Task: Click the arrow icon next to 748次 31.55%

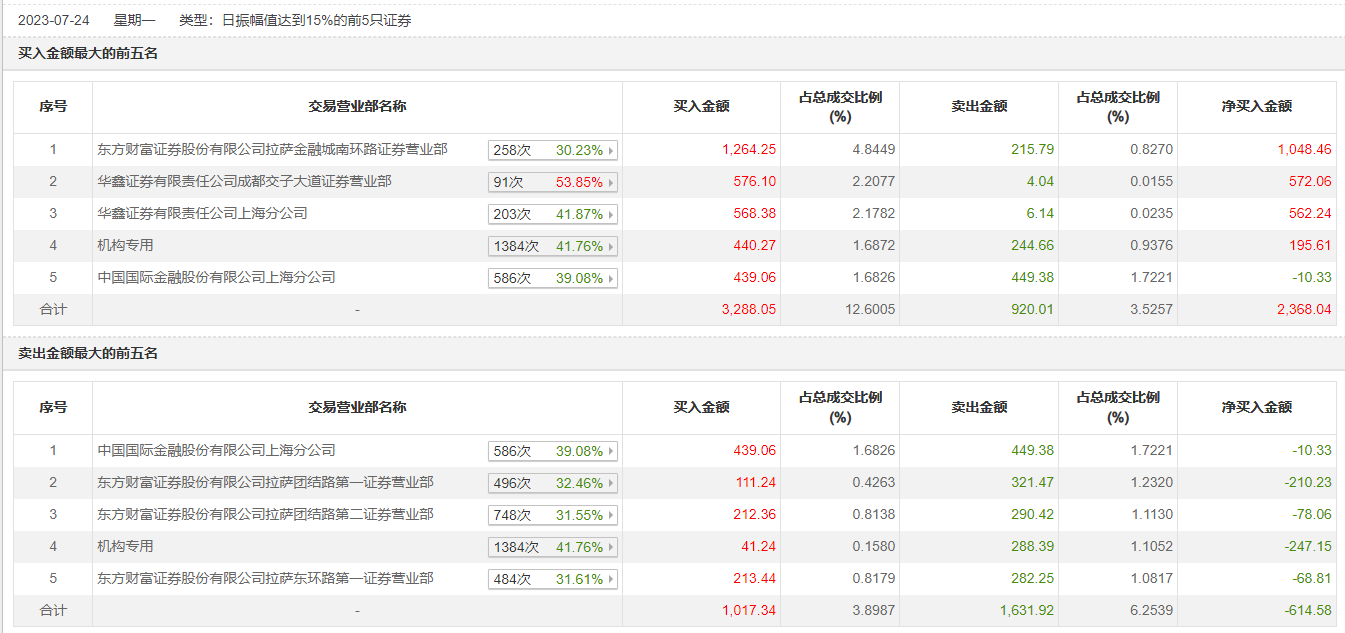Action: (611, 515)
